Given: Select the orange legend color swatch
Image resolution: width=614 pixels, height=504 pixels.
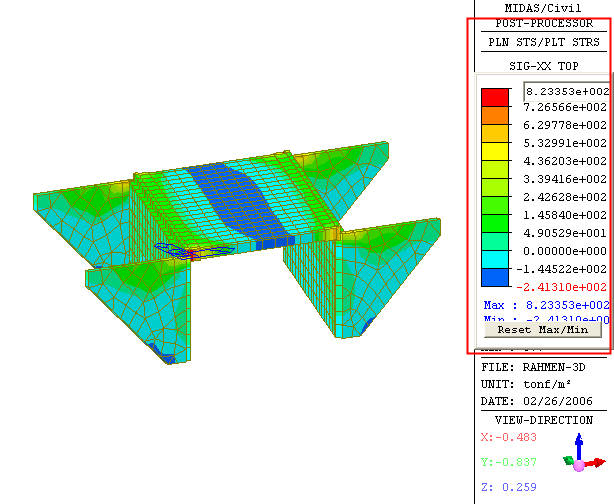Looking at the screenshot, I should pyautogui.click(x=494, y=116).
